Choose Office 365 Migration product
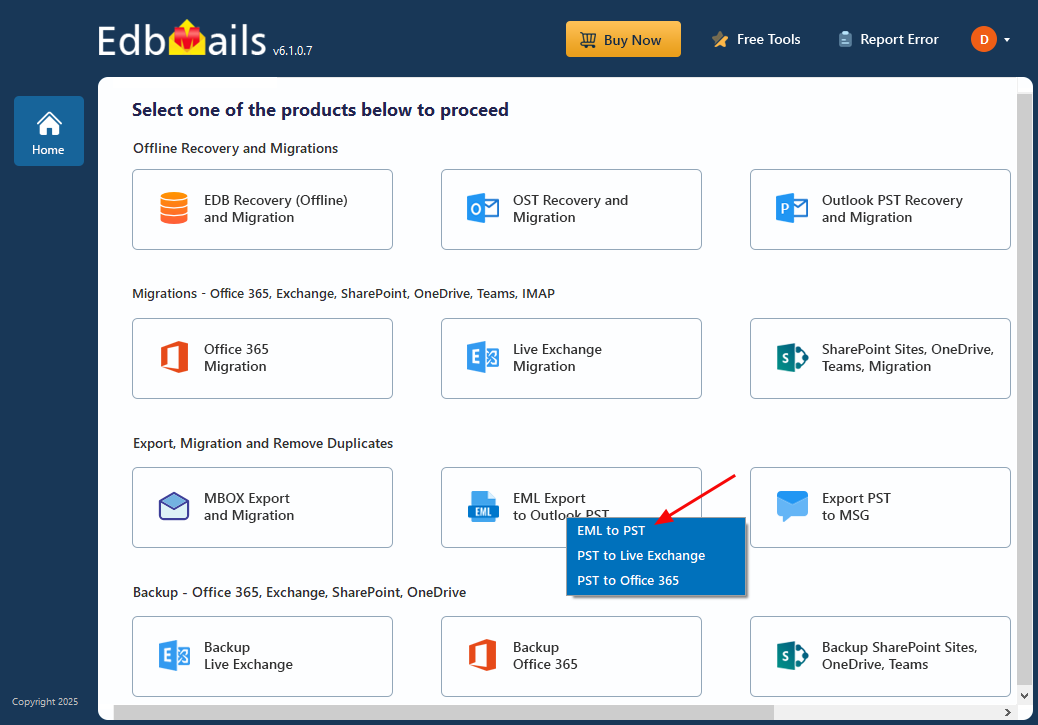This screenshot has width=1038, height=725. (262, 358)
